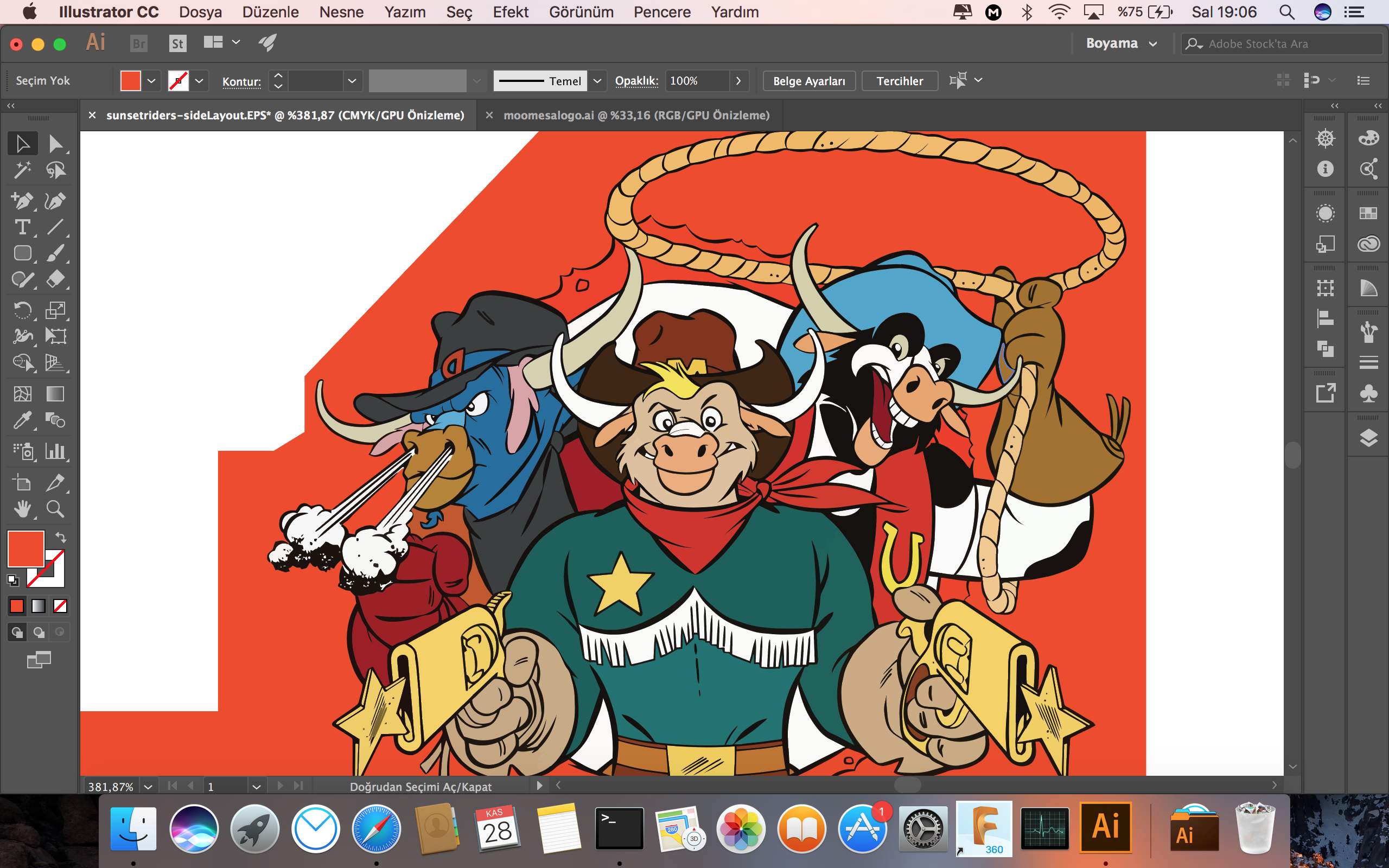
Task: Switch paint mode to Gradient
Action: [39, 605]
